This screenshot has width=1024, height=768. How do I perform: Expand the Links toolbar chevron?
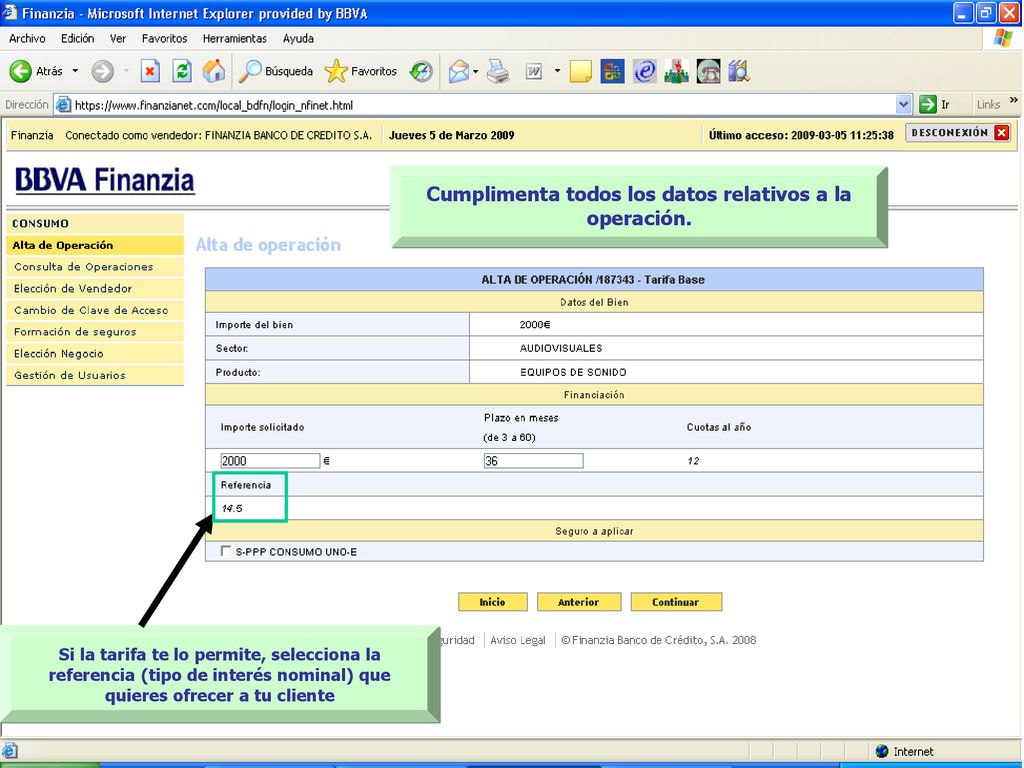tap(1014, 100)
